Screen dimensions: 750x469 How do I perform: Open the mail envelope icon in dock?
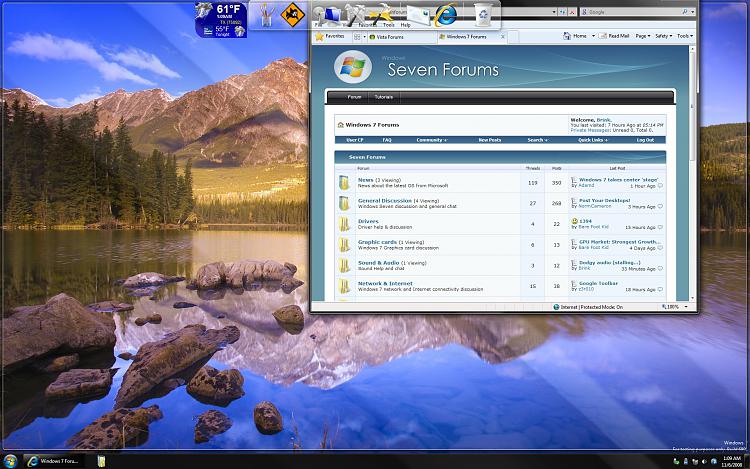[x=418, y=15]
